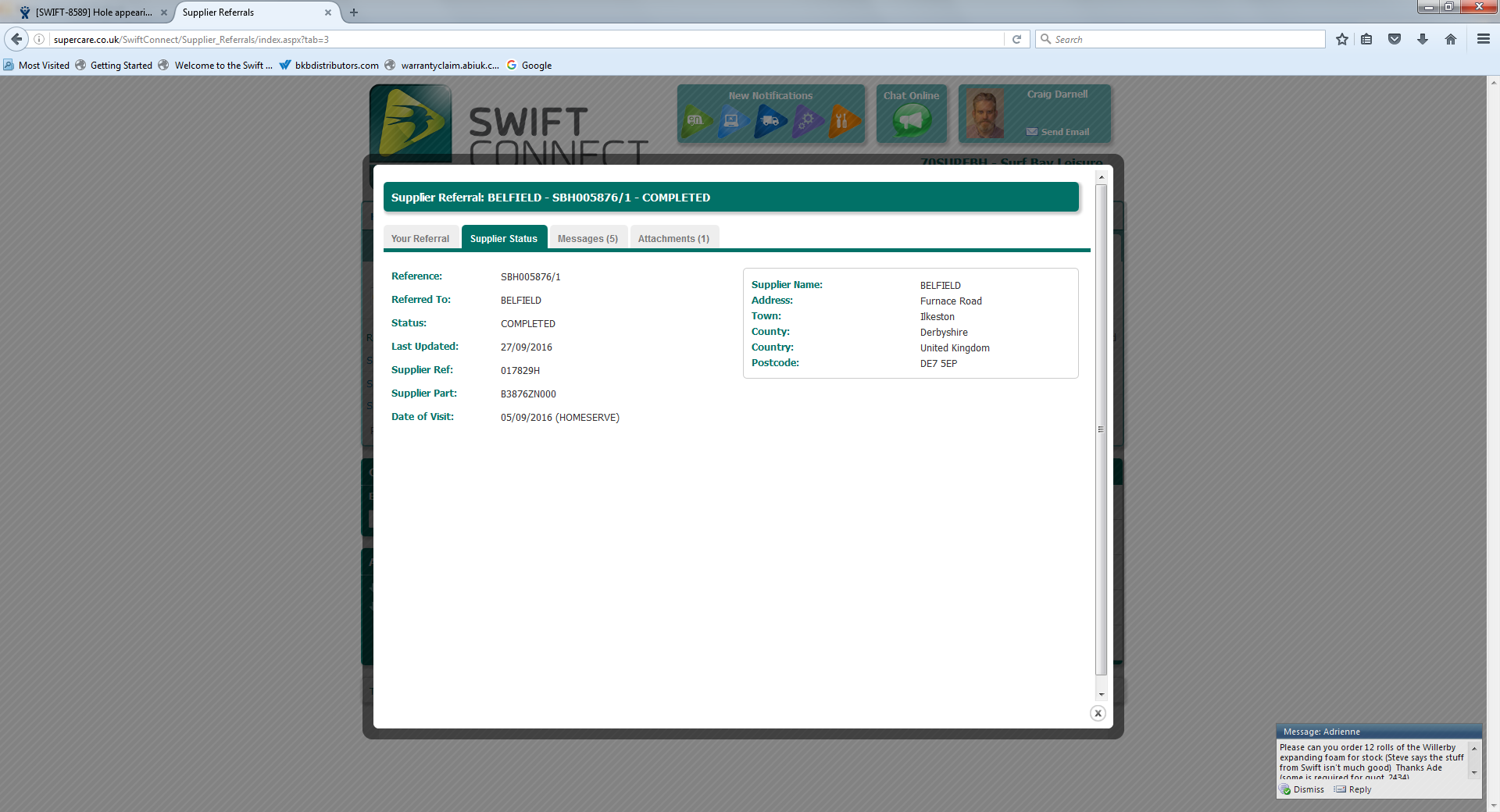Click the date of visit 05/09/2016 (HOMESERVE)

(x=560, y=418)
